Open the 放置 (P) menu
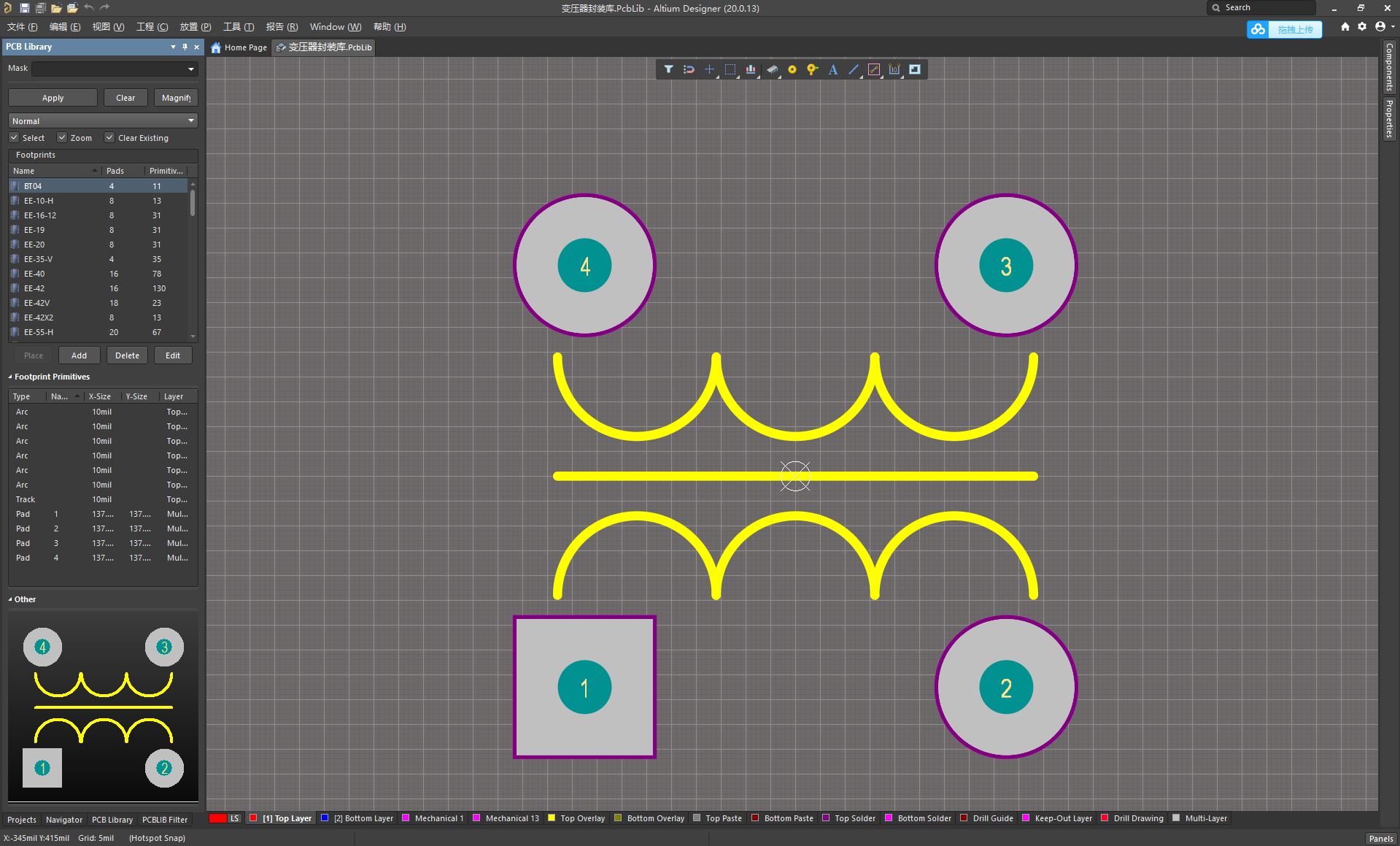1400x846 pixels. pos(196,27)
